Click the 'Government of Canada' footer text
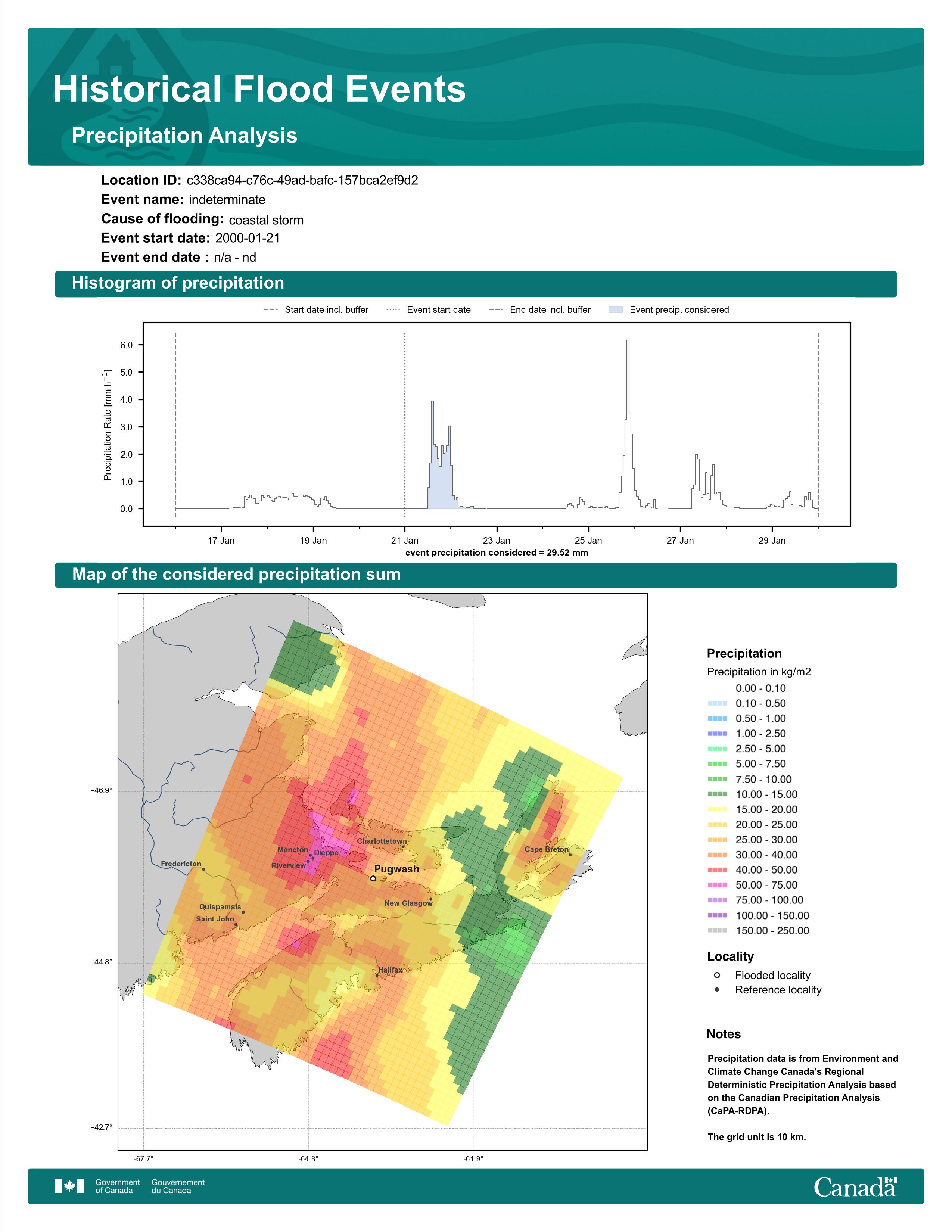 point(117,1186)
